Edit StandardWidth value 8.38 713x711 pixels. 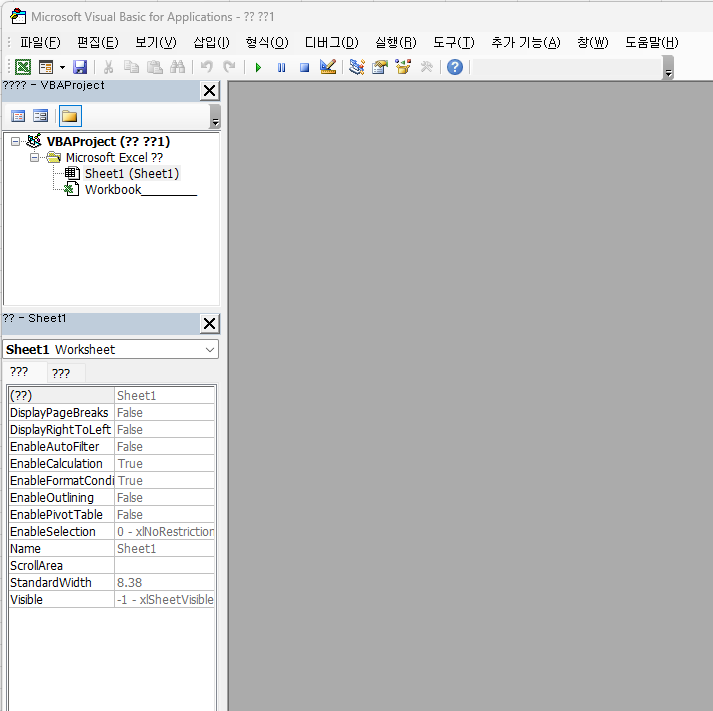coord(164,583)
